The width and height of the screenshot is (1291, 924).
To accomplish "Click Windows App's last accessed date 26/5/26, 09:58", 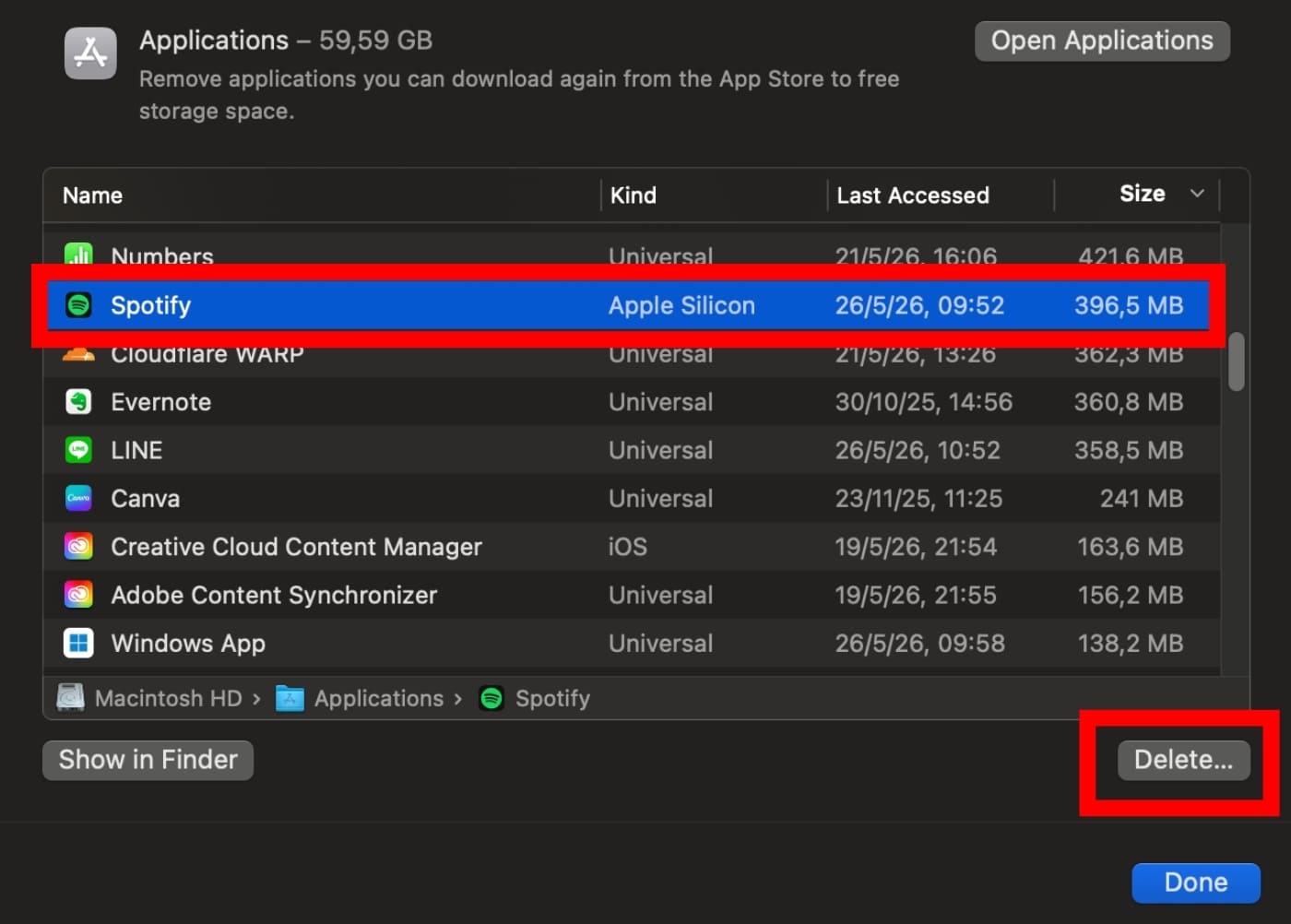I will coord(920,643).
